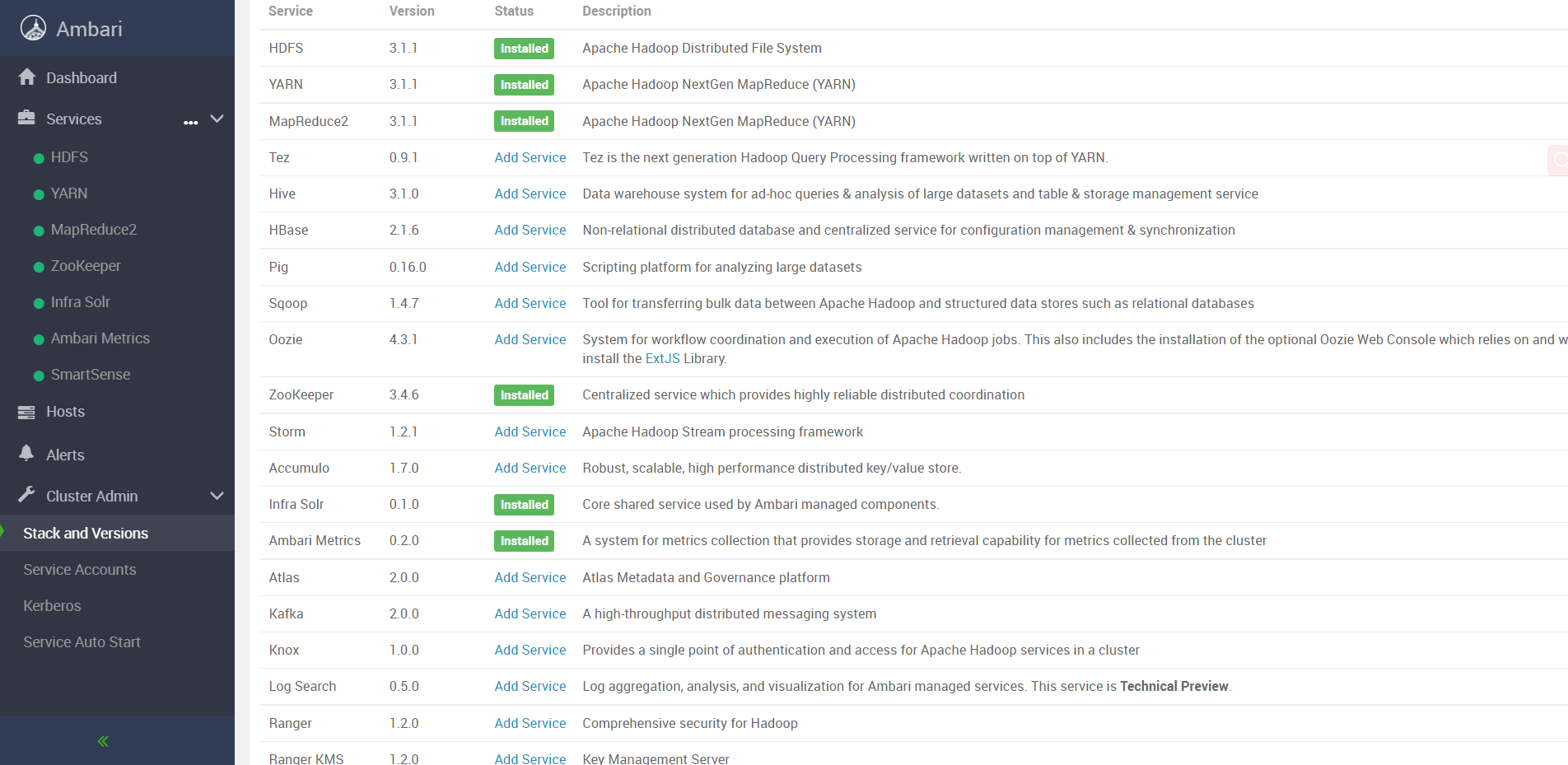
Task: Add the Kafka service
Action: pos(530,613)
